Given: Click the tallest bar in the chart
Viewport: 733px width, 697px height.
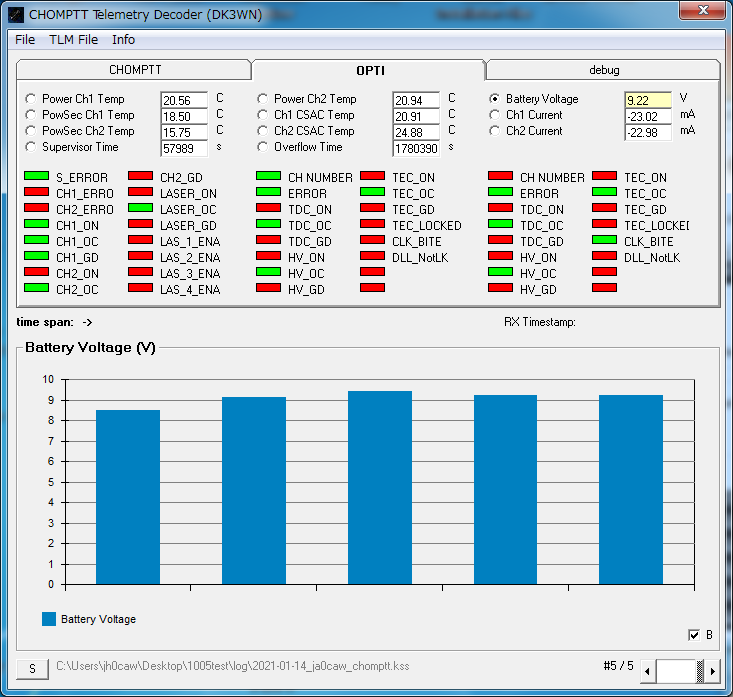Looking at the screenshot, I should (380, 488).
